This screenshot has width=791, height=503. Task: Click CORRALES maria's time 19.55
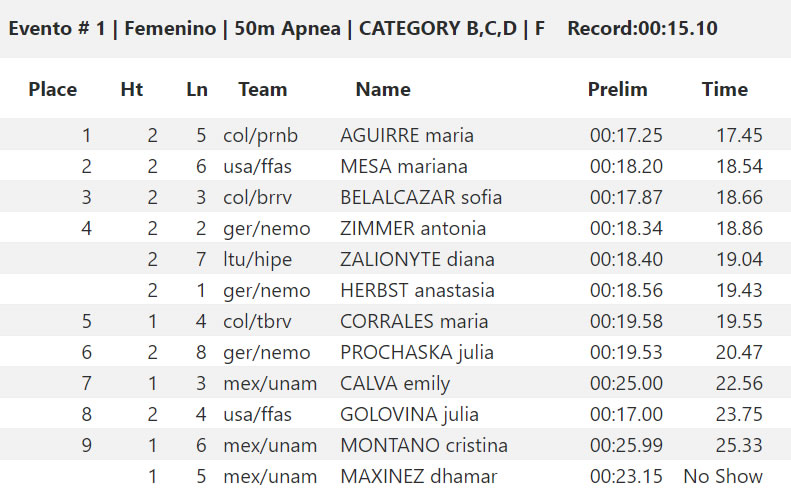(x=739, y=321)
